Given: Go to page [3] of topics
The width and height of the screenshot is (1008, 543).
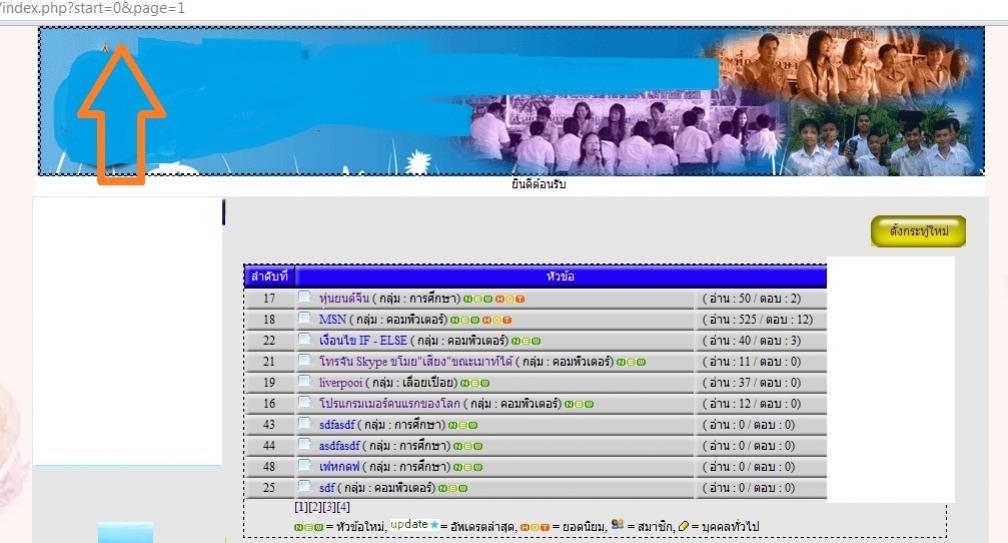Looking at the screenshot, I should coord(329,507).
